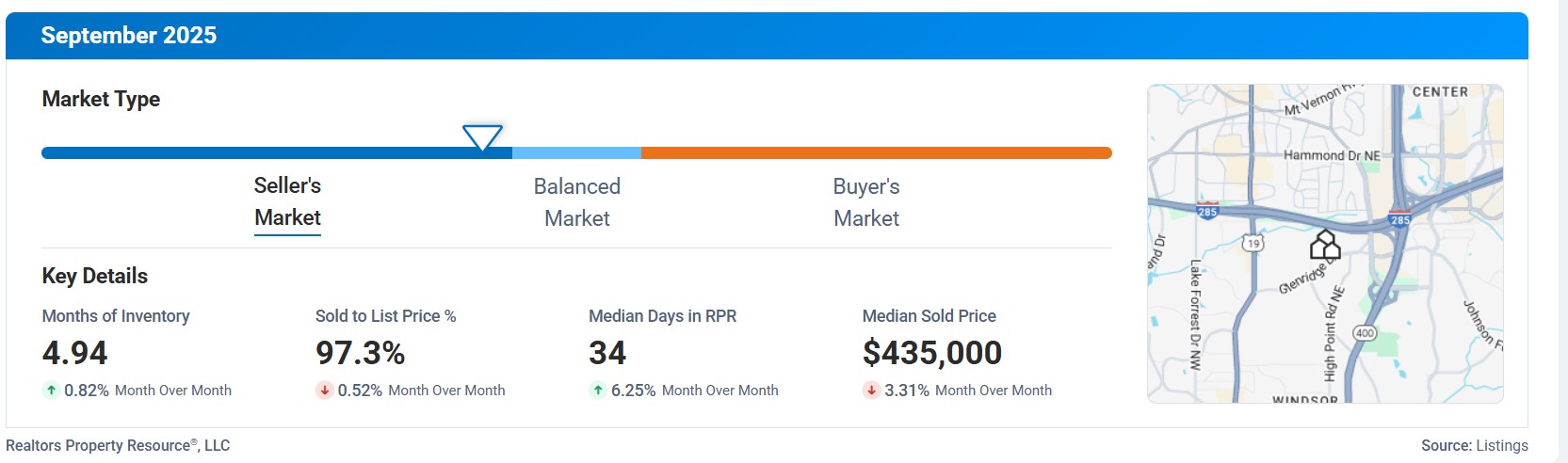Click the red down arrow under Median Sold Price
This screenshot has width=1568, height=463.
(871, 390)
